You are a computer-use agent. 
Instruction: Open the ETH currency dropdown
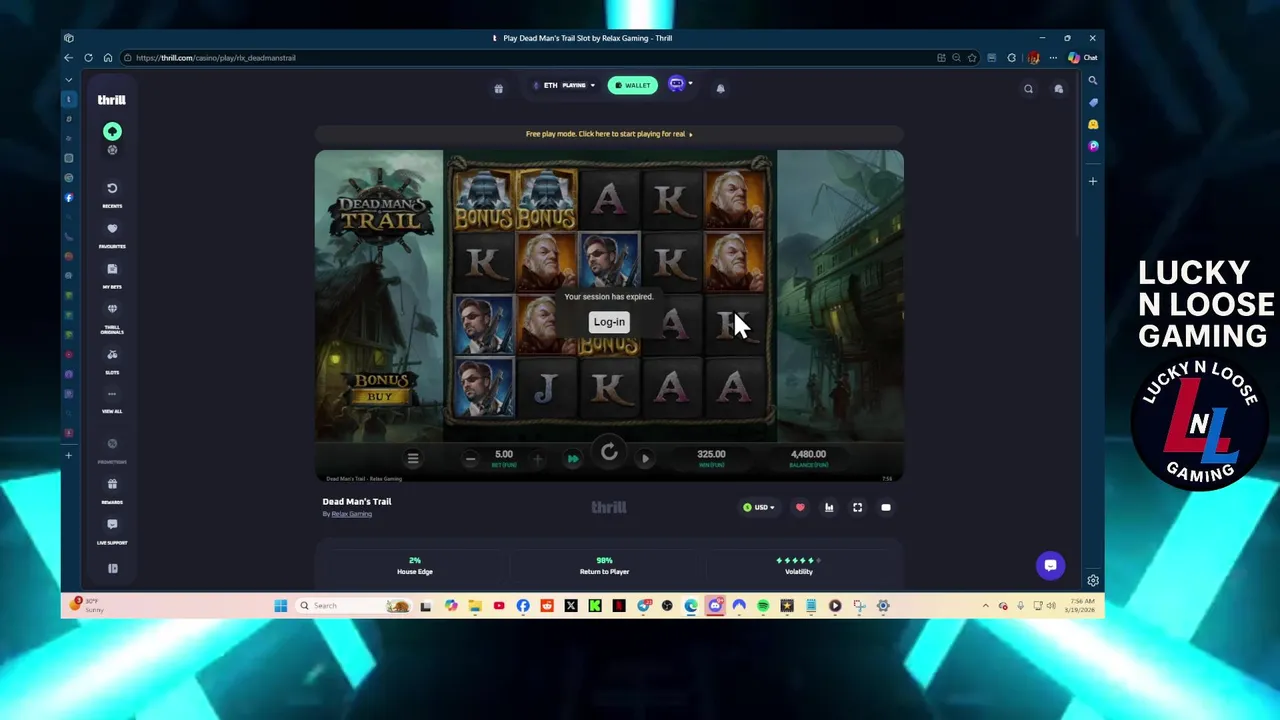[x=564, y=85]
